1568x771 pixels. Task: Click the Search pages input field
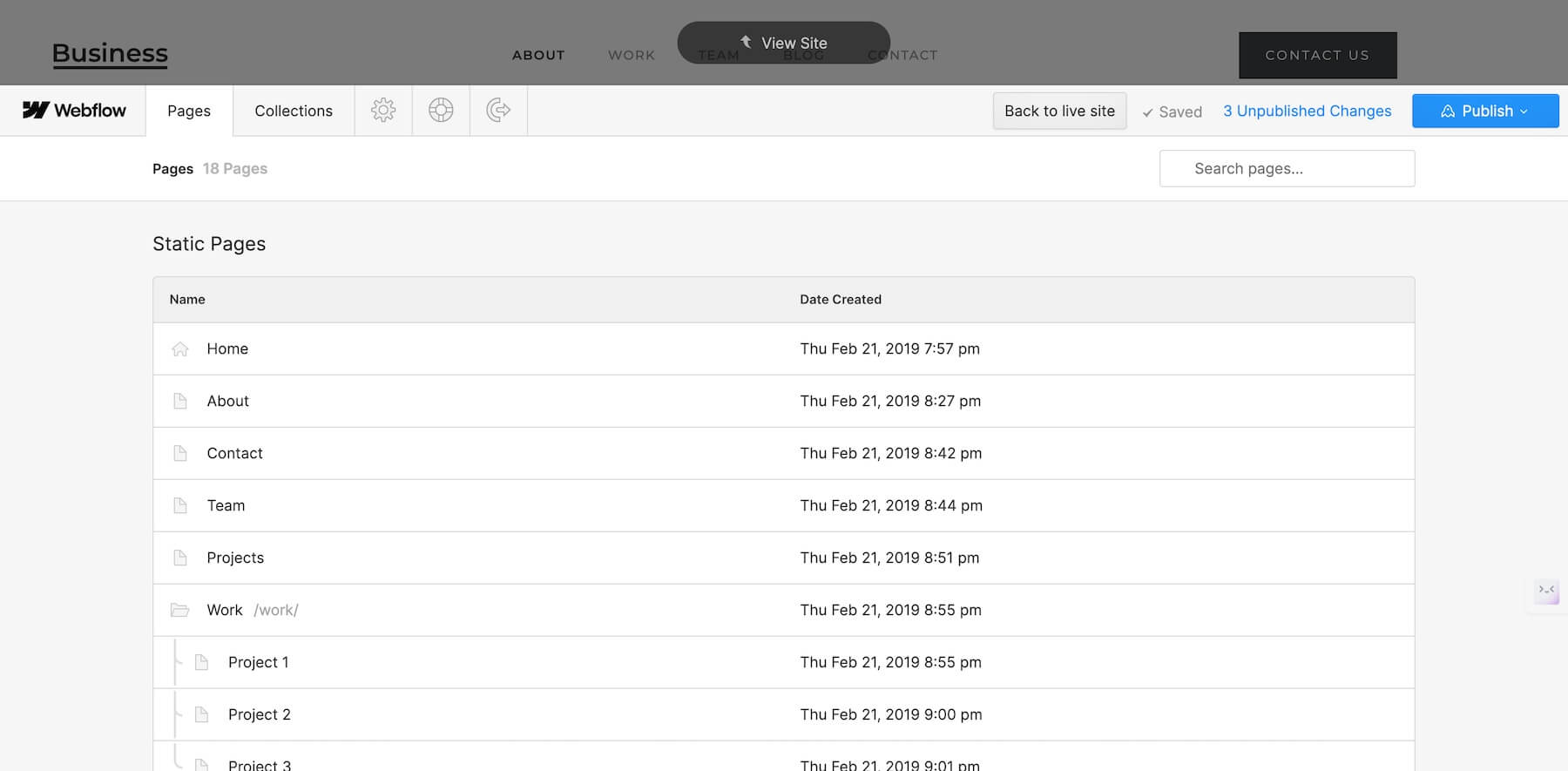[1287, 169]
